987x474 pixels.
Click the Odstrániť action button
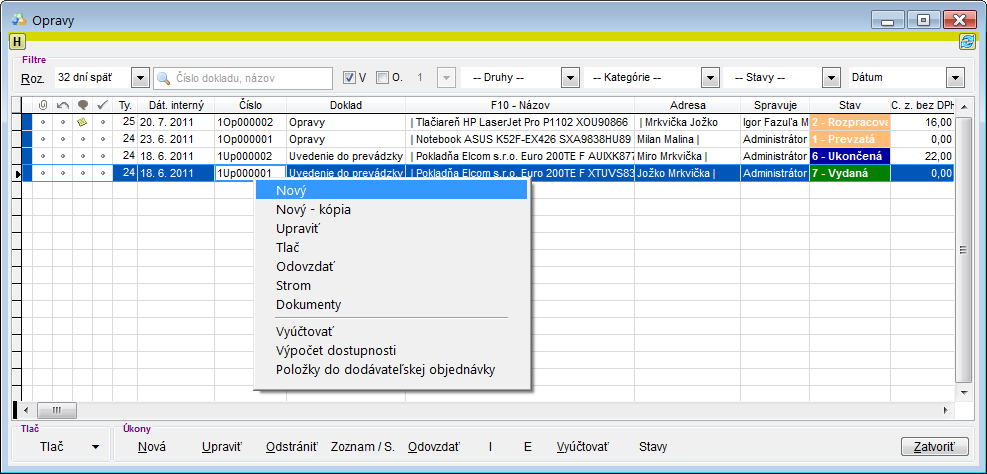291,447
